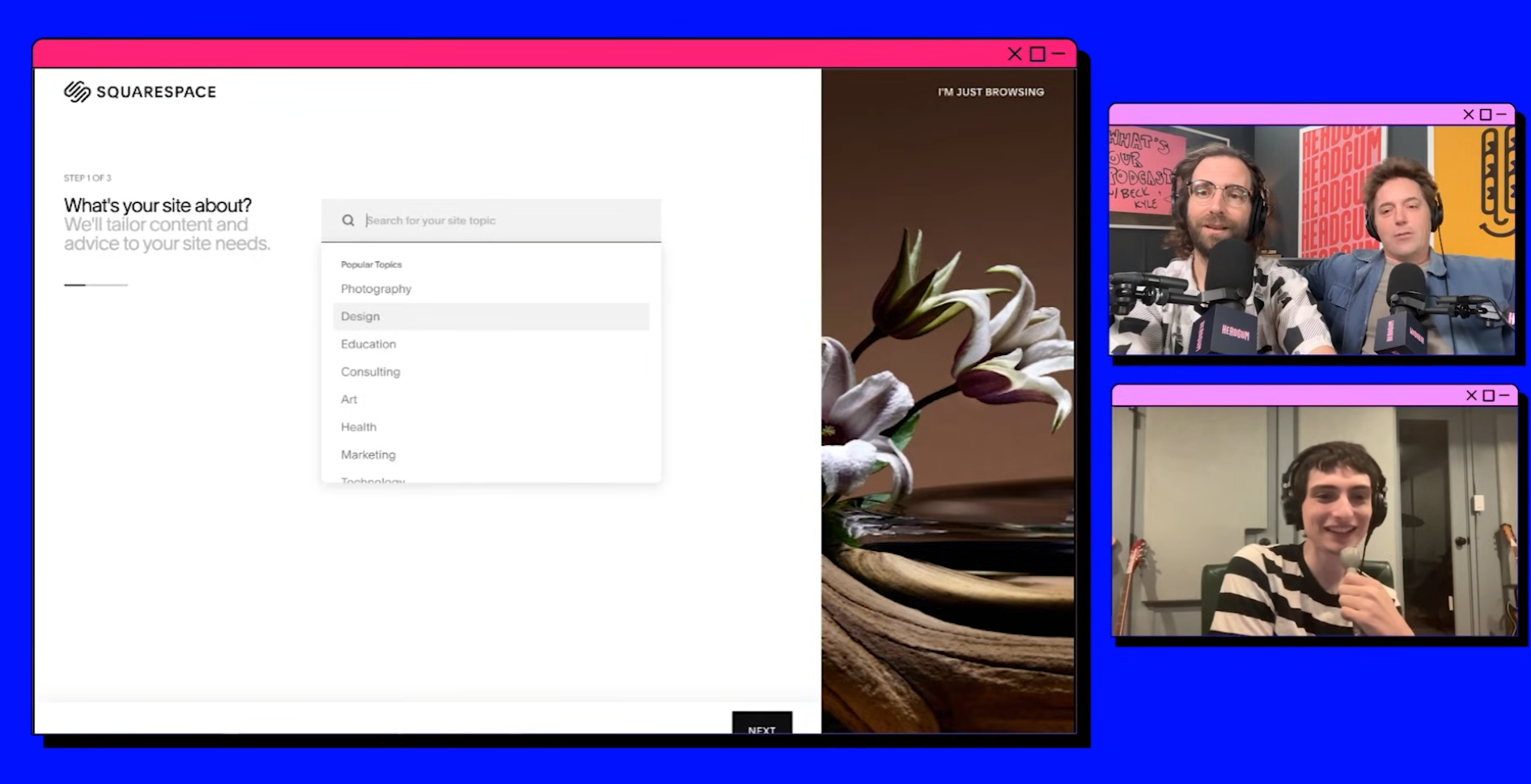Close the Squarespace window with the X
This screenshot has width=1531, height=784.
pyautogui.click(x=1015, y=54)
